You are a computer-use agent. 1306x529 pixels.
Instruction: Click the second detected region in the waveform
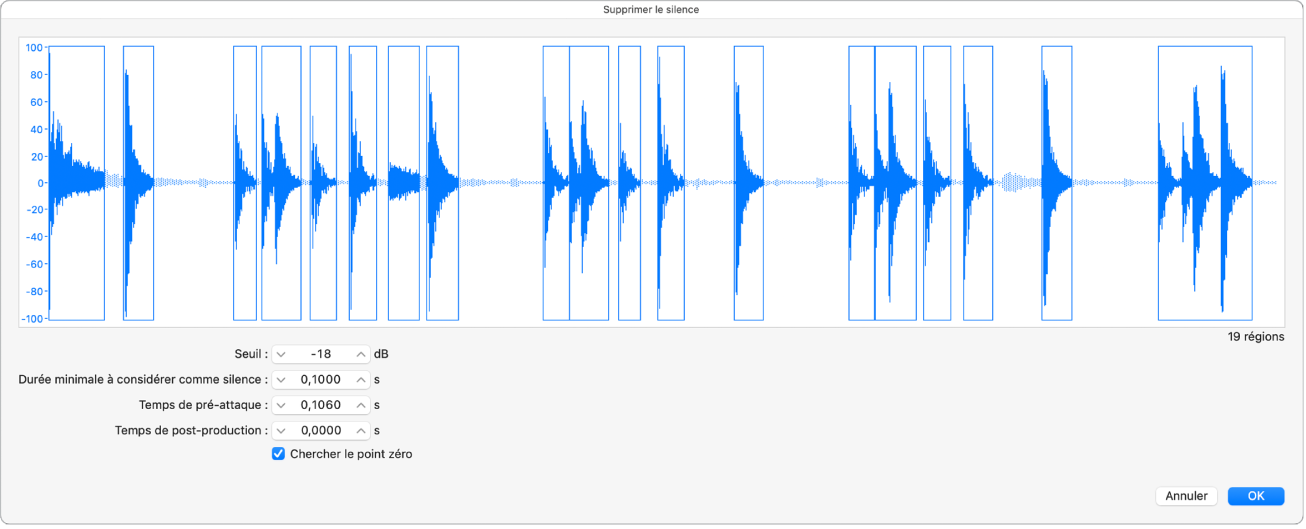(x=138, y=250)
